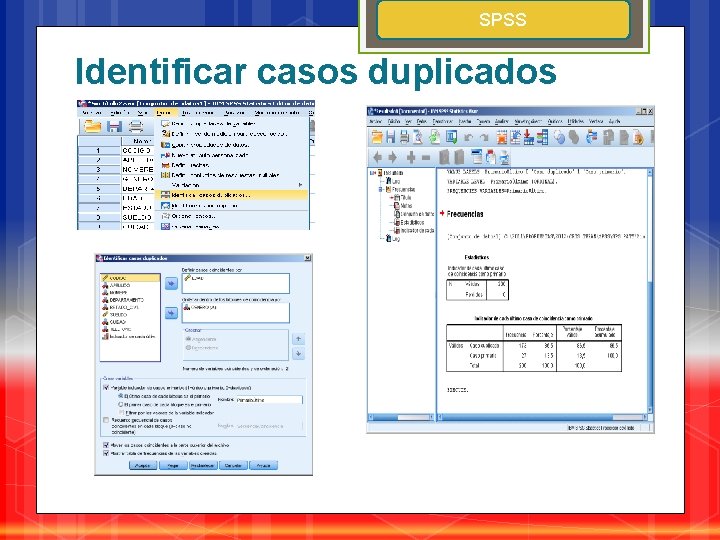Open Analizar menu in Viewer window
The width and height of the screenshot is (720, 540).
pos(501,122)
